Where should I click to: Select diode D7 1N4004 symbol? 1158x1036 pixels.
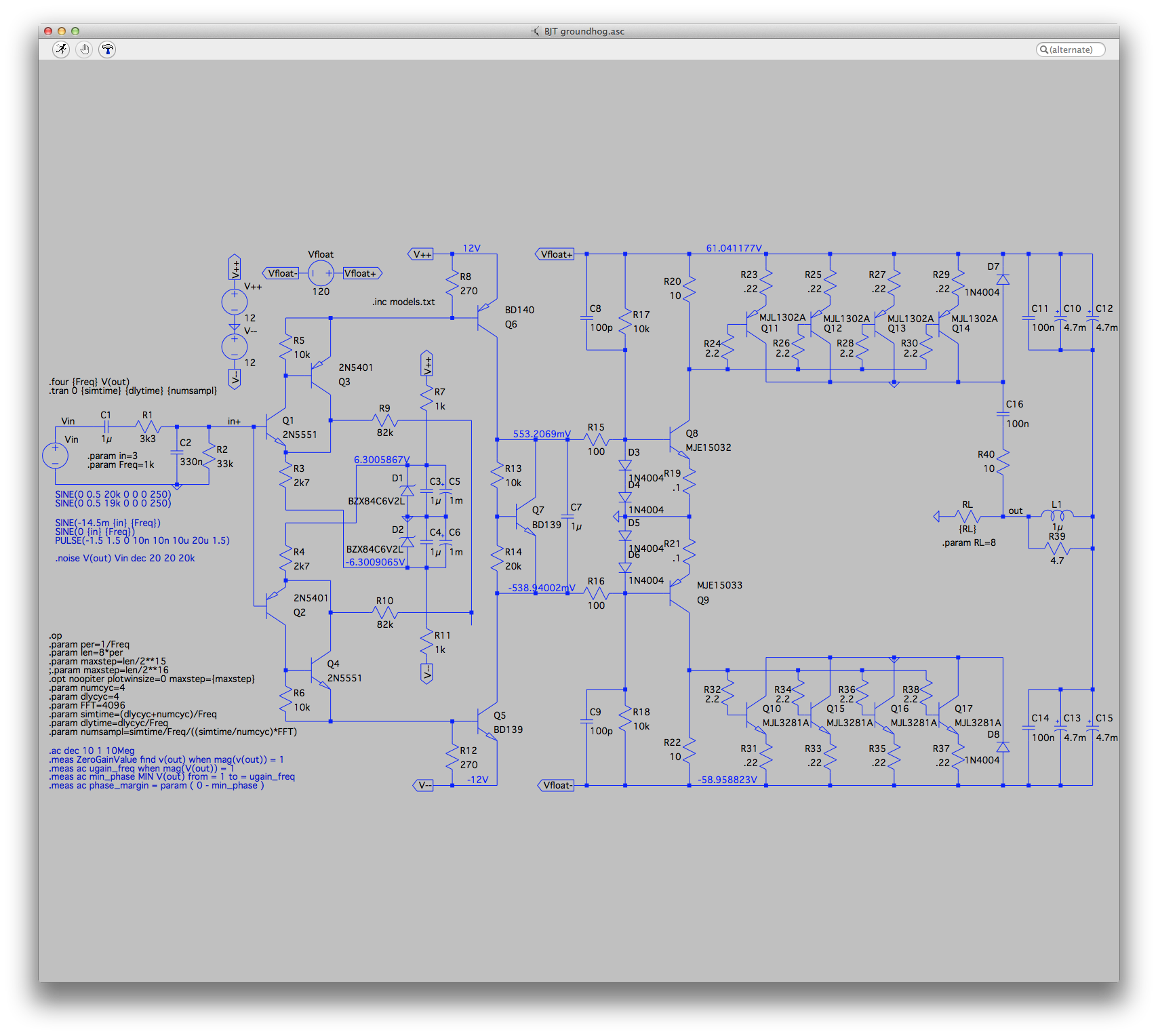tap(1003, 279)
